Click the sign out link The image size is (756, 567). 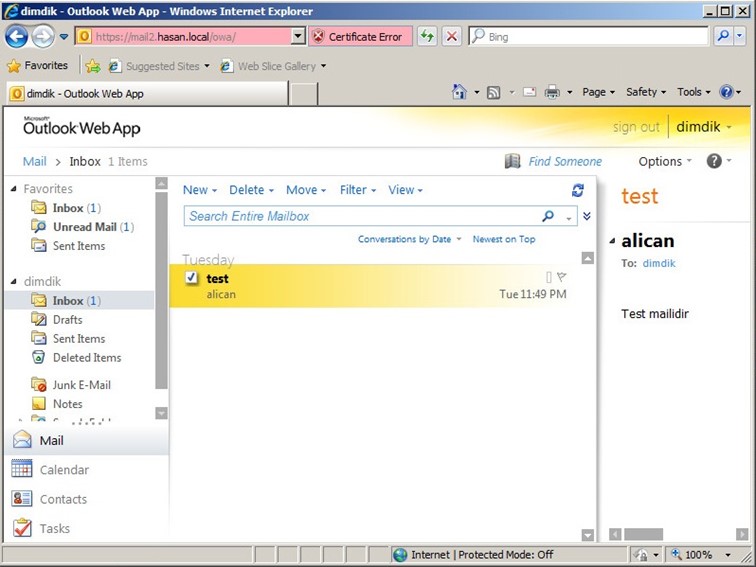click(x=636, y=127)
